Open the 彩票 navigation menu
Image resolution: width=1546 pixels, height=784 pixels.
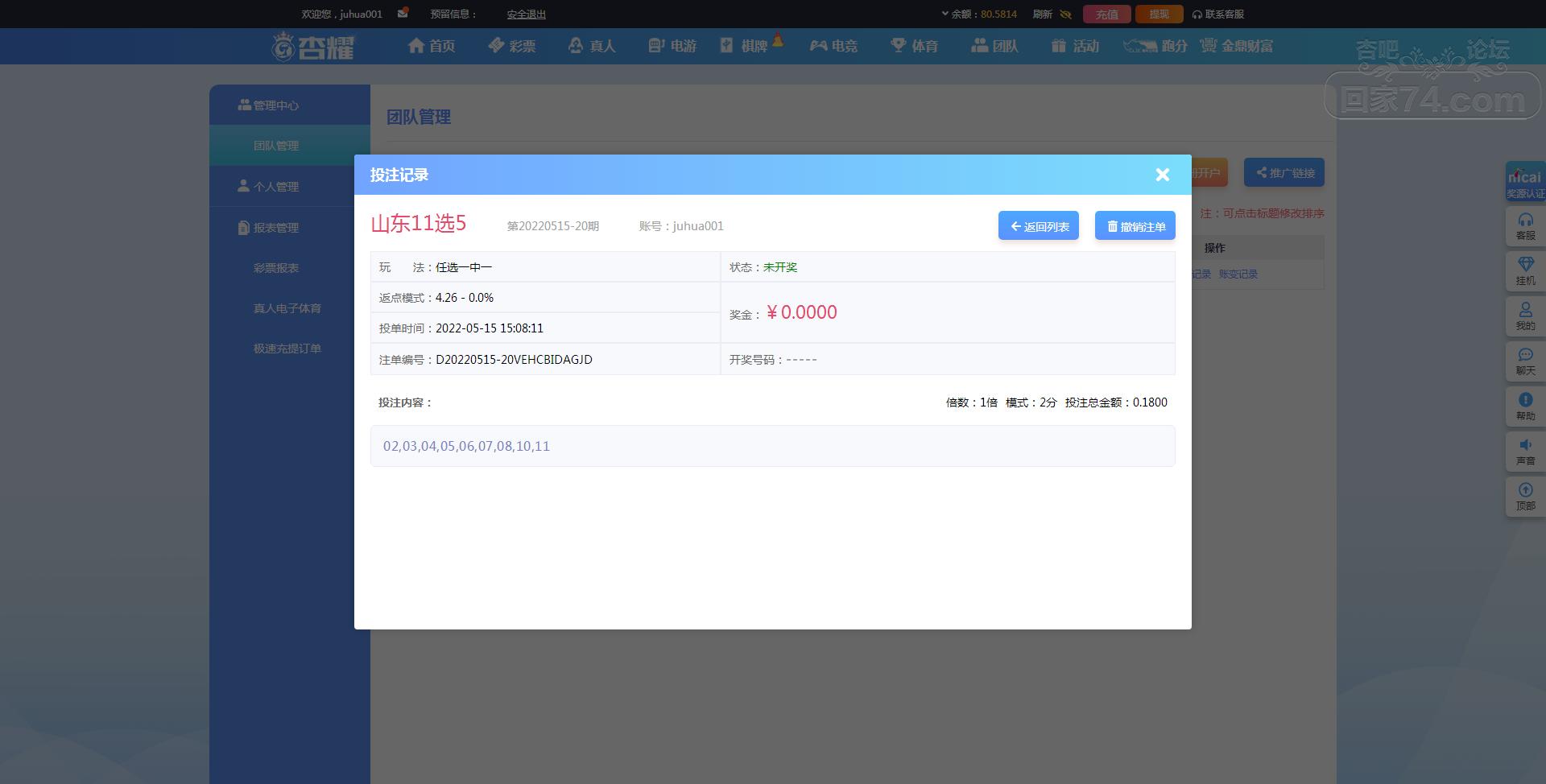[x=511, y=46]
